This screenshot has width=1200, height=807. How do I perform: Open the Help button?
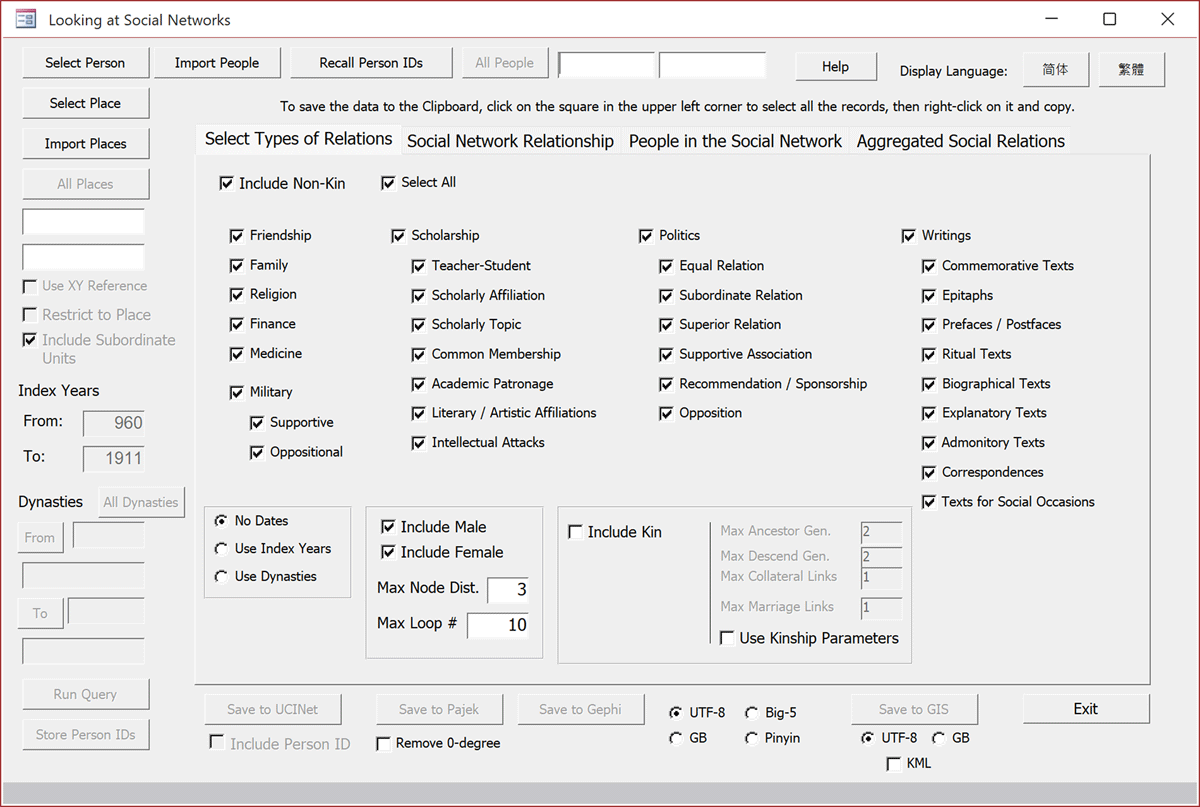[x=835, y=67]
